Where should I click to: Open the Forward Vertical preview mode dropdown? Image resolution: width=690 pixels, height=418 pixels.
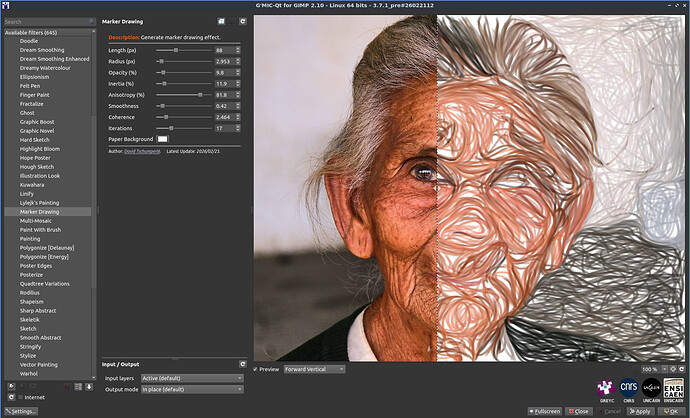pyautogui.click(x=314, y=369)
